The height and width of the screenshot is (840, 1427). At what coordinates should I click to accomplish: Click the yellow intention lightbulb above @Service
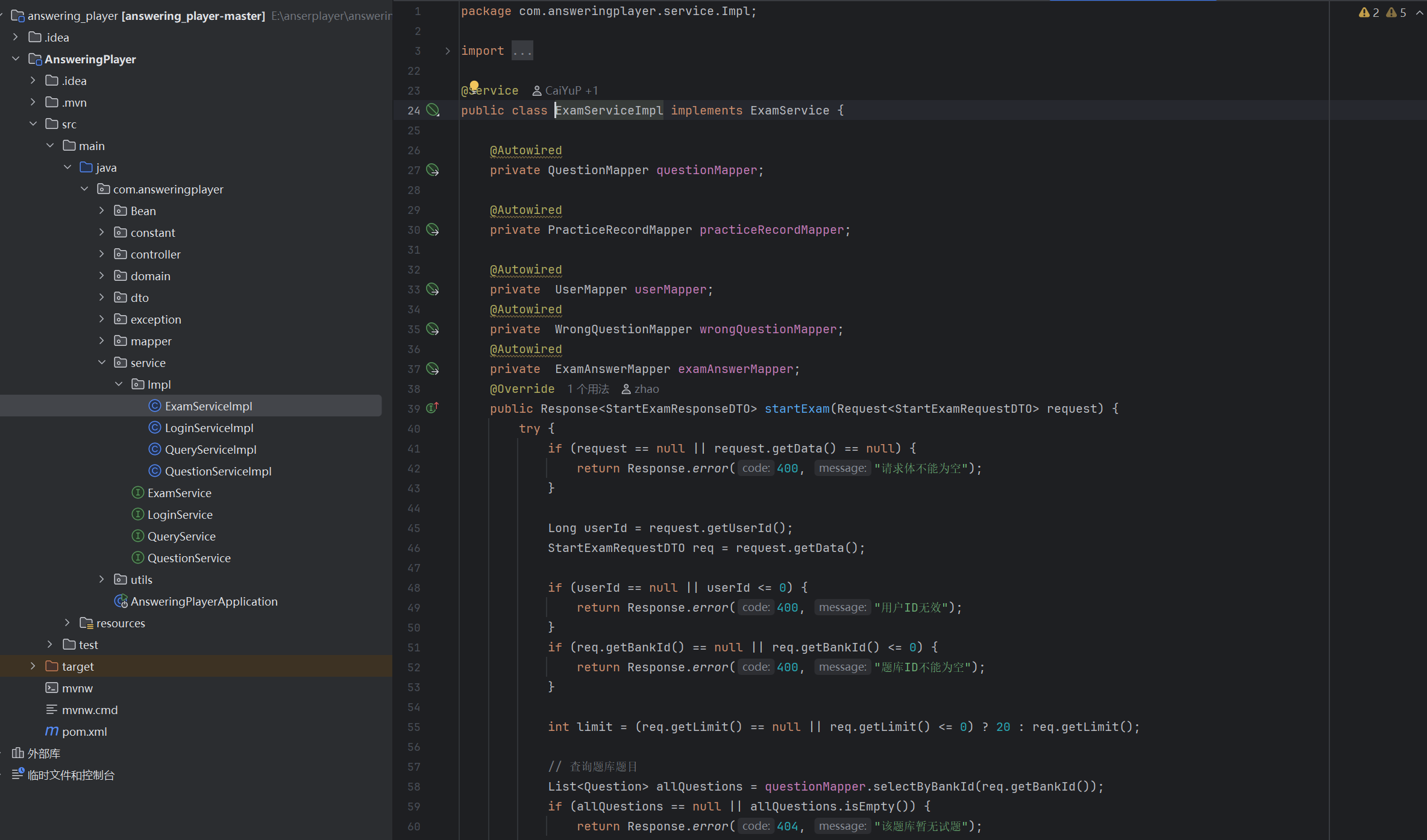pyautogui.click(x=474, y=86)
